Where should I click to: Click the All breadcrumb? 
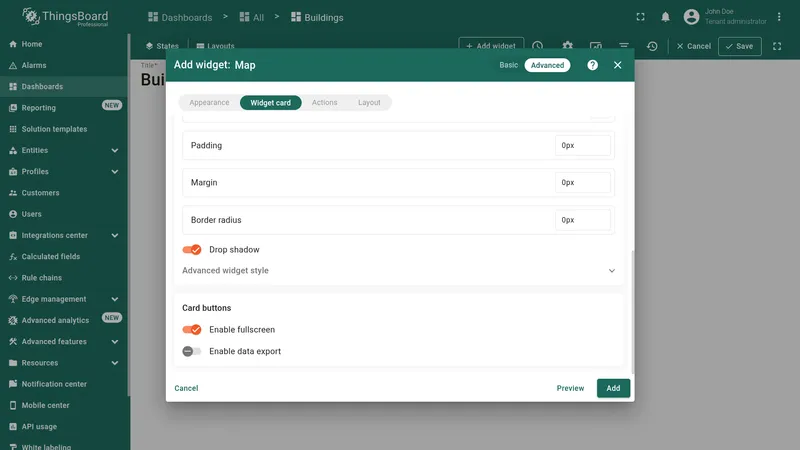pos(252,17)
